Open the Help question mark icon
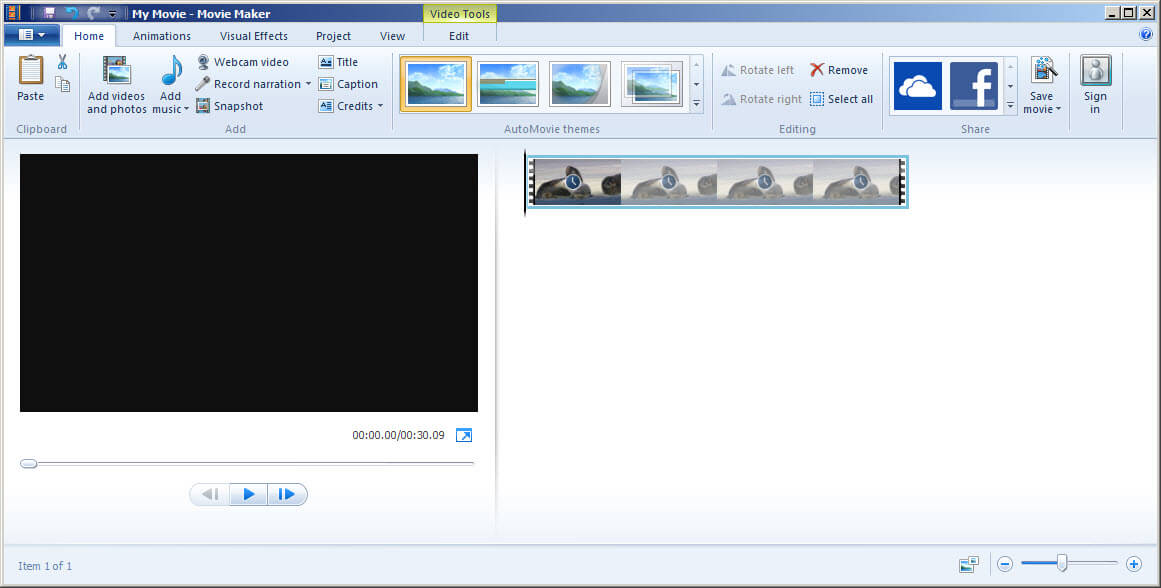 point(1145,34)
